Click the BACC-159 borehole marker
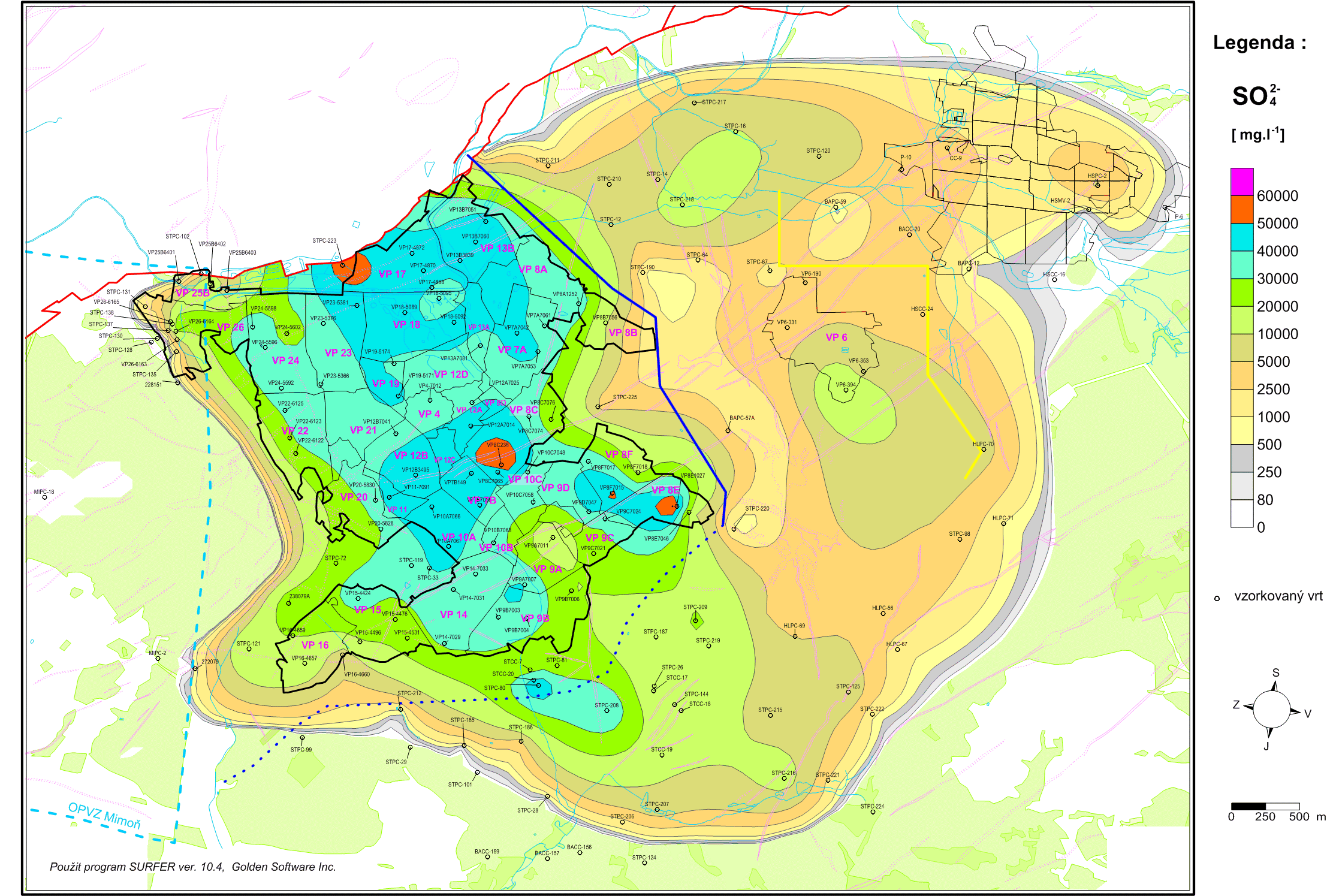This screenshot has width=1327, height=896. click(x=487, y=857)
